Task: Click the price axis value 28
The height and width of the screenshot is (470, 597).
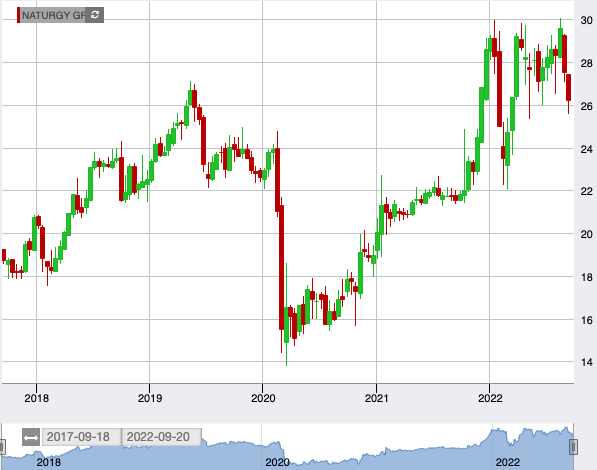Action: (586, 63)
